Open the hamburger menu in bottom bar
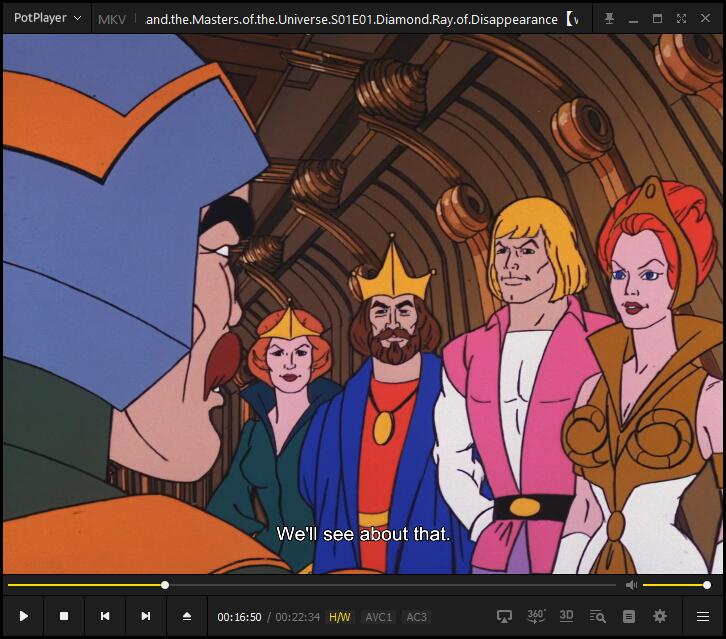 coord(703,616)
